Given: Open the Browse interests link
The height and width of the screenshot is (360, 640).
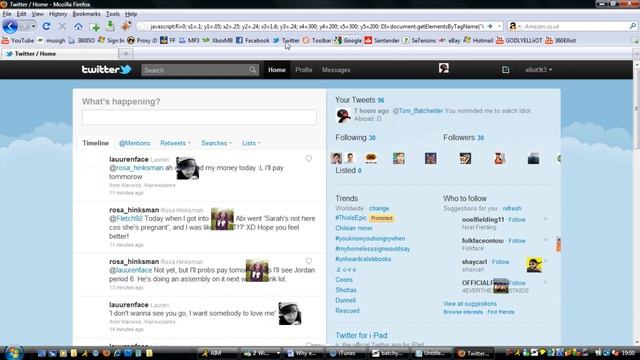Looking at the screenshot, I should click(463, 312).
